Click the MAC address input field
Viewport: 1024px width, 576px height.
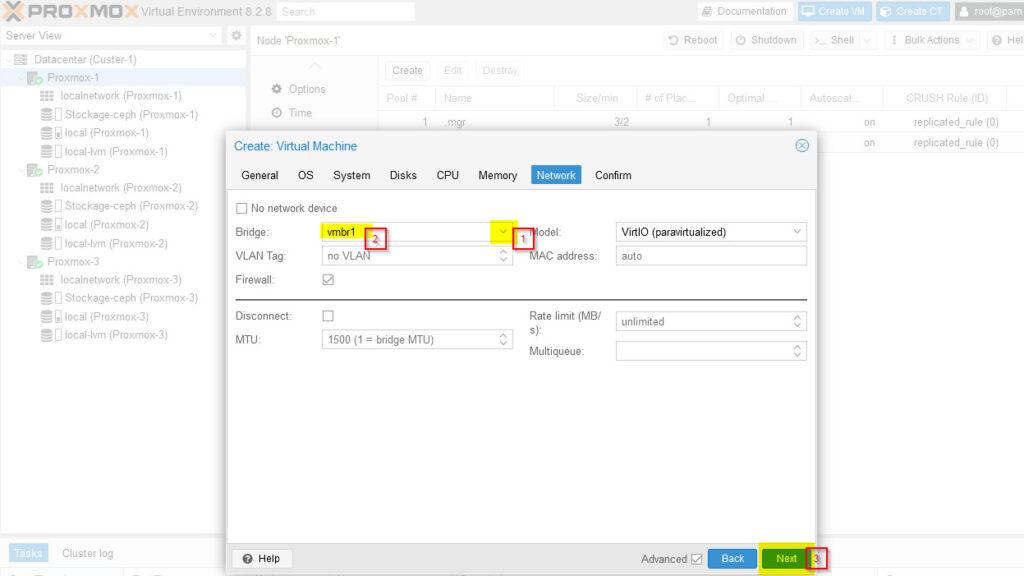[x=711, y=256]
